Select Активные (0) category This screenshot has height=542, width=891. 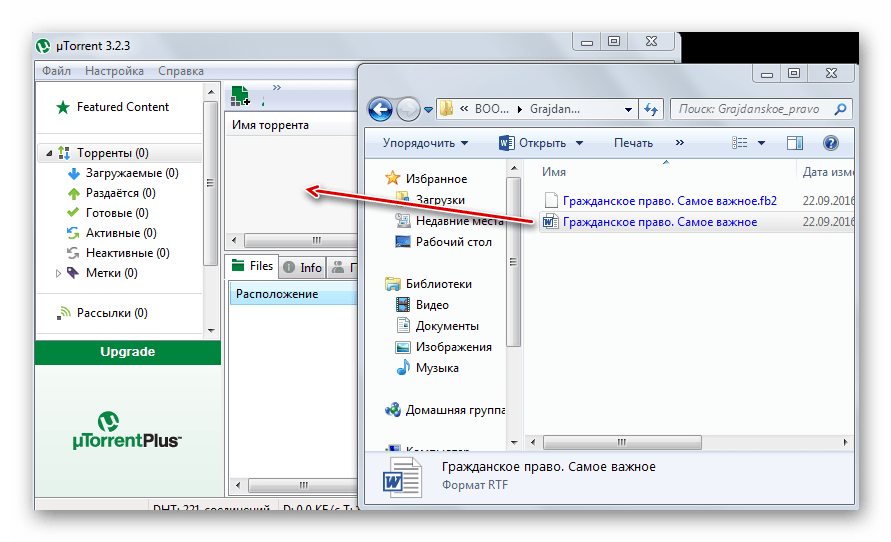click(112, 232)
